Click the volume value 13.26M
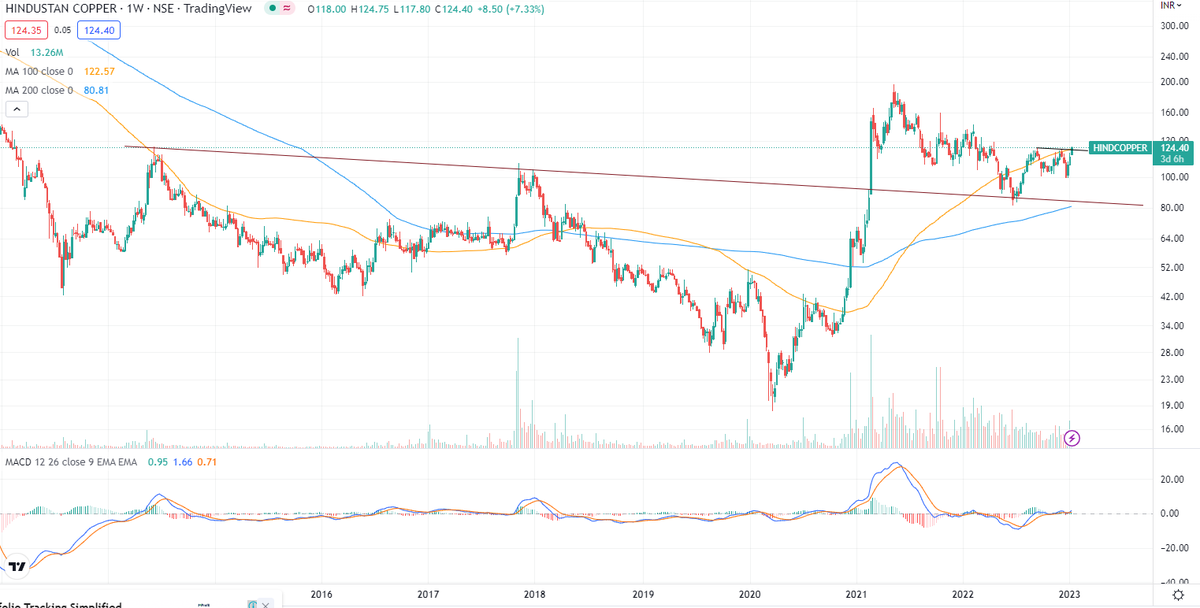The height and width of the screenshot is (608, 1200). [x=45, y=54]
